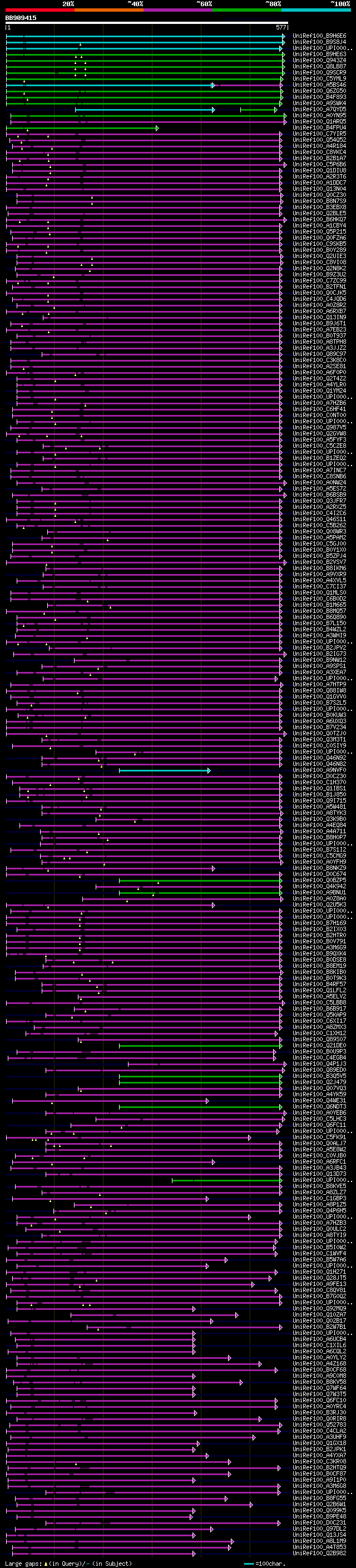356x1568 pixels.
Task: Select the UniRef100_A5BS46 label
Action: [x=319, y=85]
